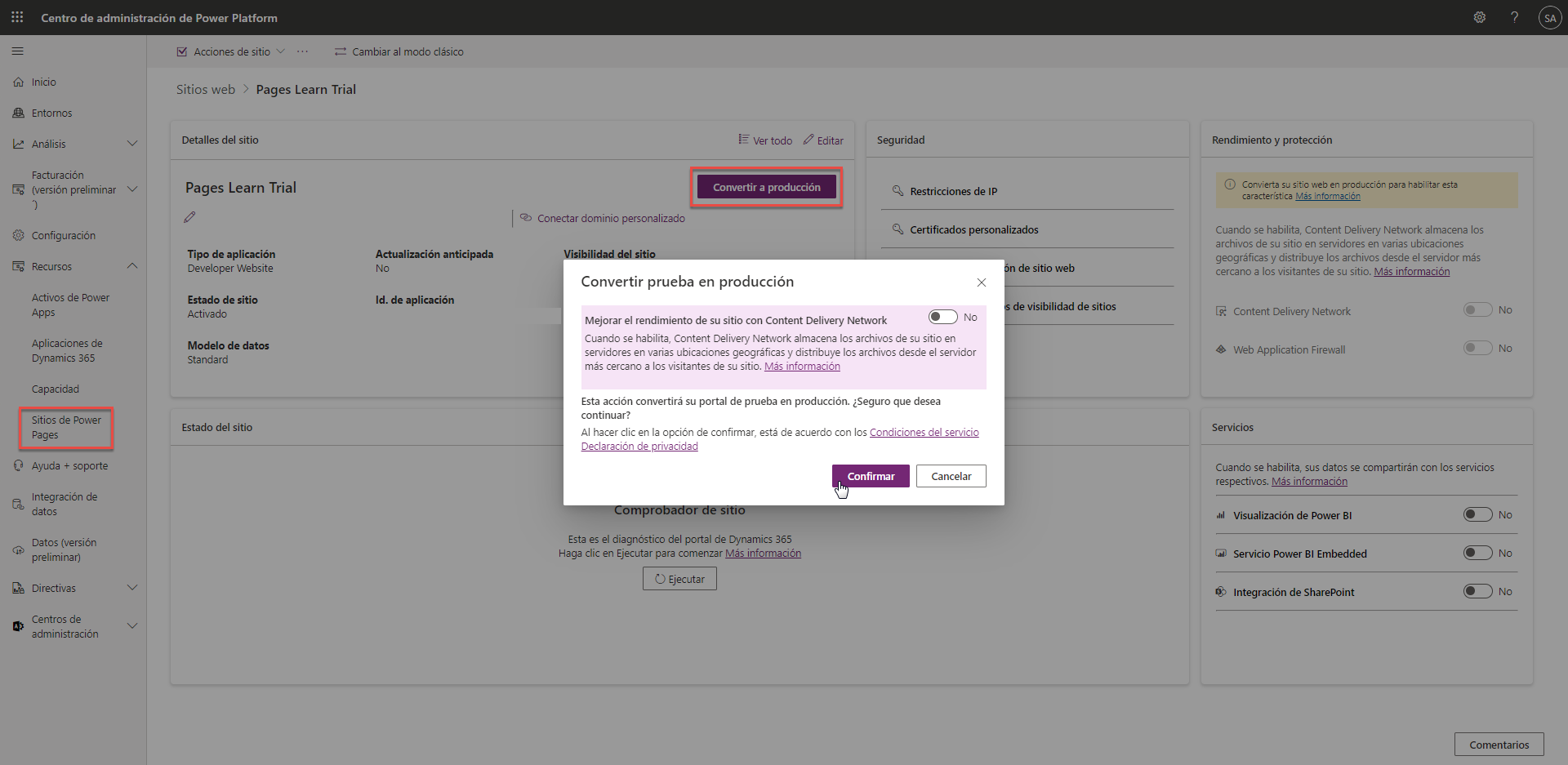Image resolution: width=1568 pixels, height=765 pixels.
Task: Toggle the Web Application Firewall switch
Action: point(1477,349)
